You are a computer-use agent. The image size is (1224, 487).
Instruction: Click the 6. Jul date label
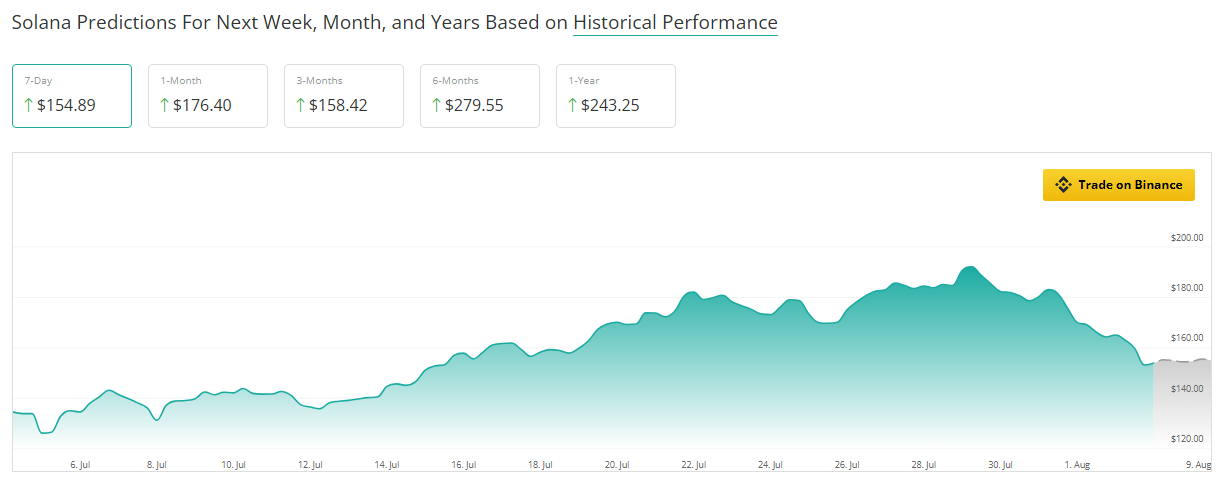coord(81,465)
